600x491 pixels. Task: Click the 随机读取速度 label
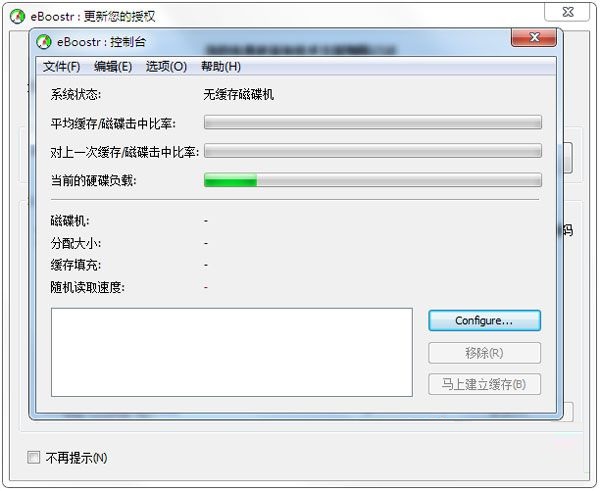pyautogui.click(x=87, y=287)
